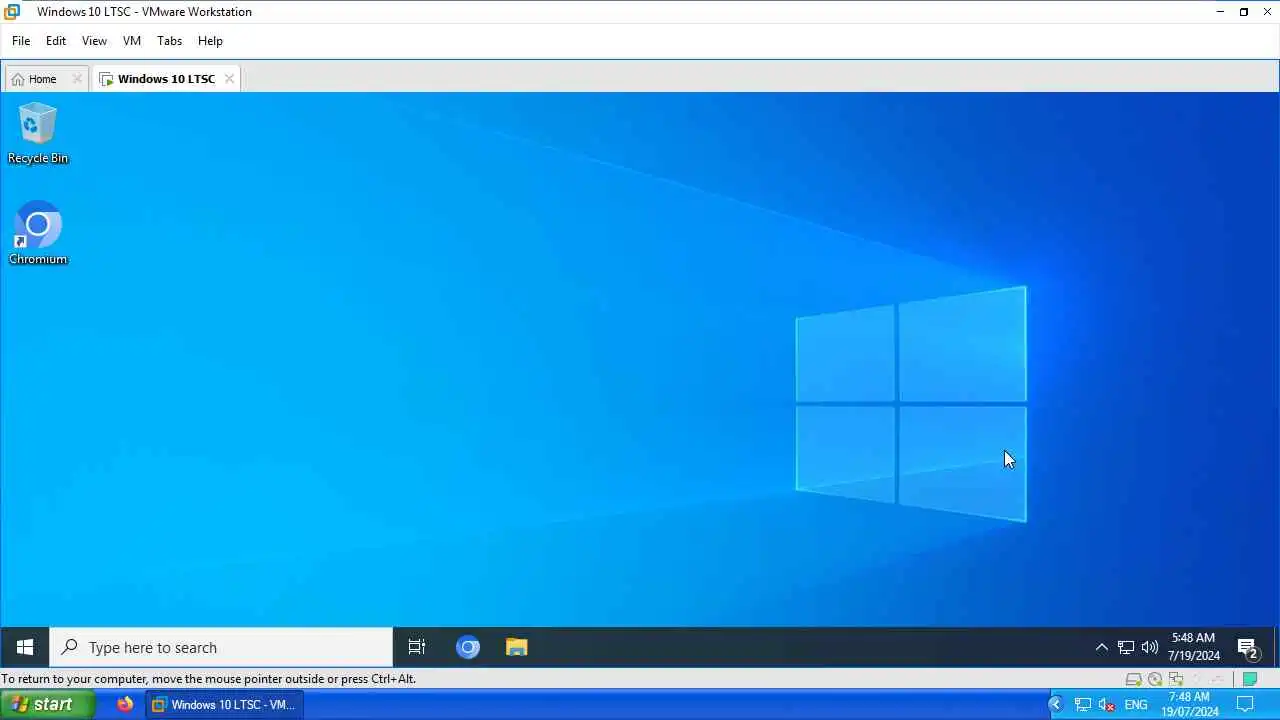1280x720 pixels.
Task: Open host network tray icon
Action: (x=1083, y=705)
